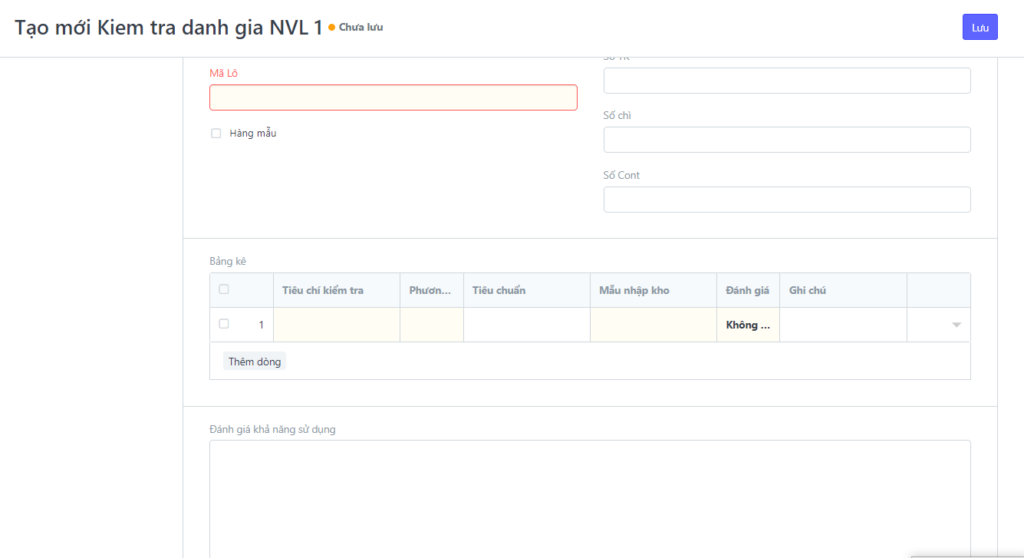Click the Lưu save button
The image size is (1024, 558).
click(979, 27)
